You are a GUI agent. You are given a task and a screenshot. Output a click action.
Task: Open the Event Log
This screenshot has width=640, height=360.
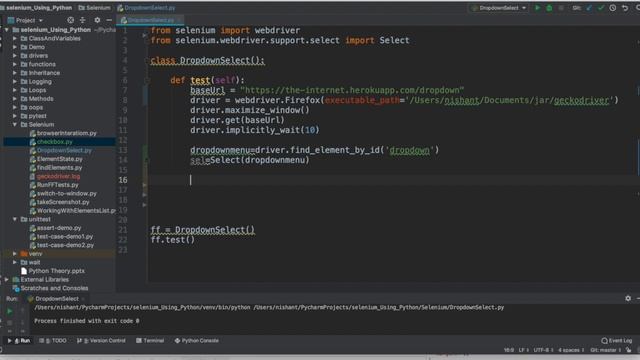click(617, 340)
